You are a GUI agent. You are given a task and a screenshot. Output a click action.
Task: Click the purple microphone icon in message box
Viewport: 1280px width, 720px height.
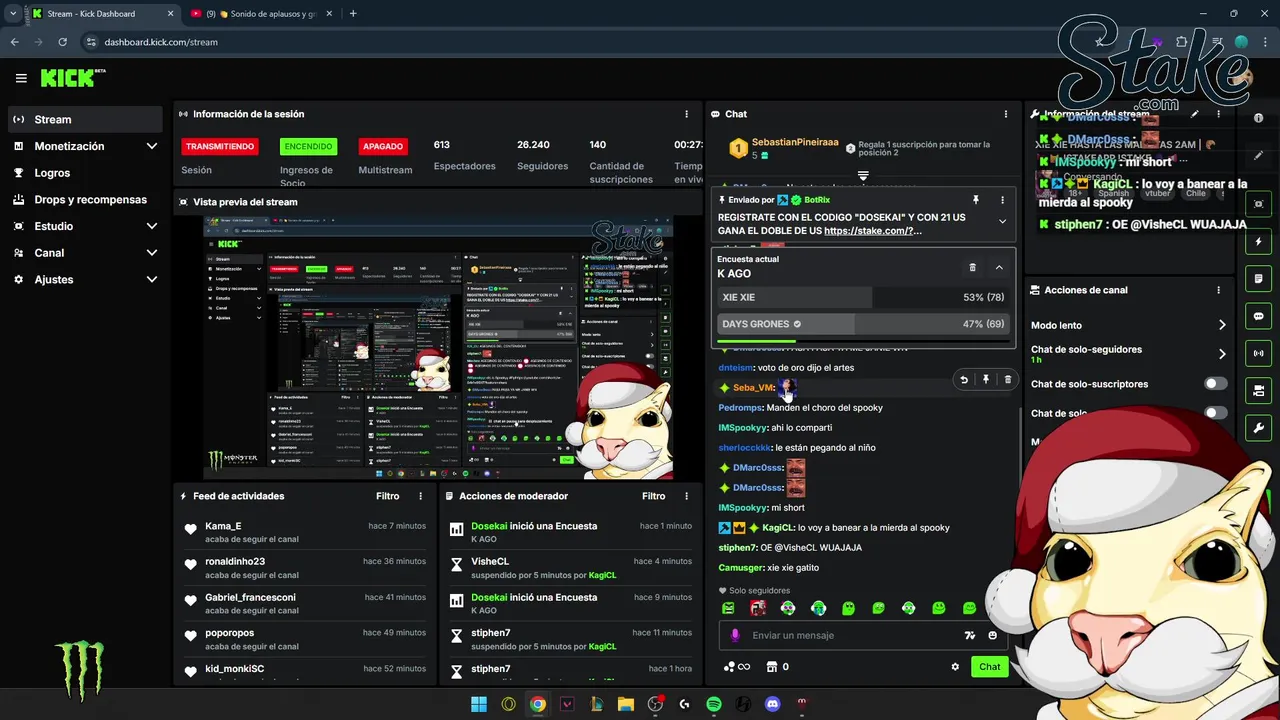tap(735, 635)
